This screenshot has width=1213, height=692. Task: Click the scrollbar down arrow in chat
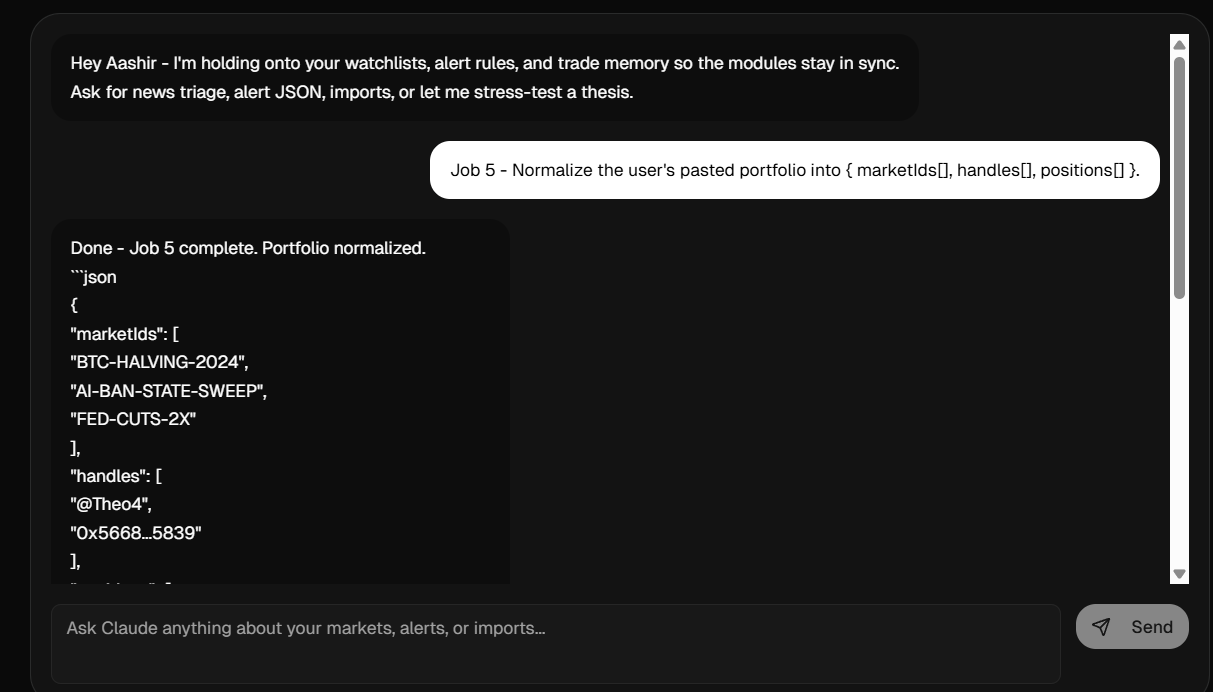pyautogui.click(x=1179, y=574)
